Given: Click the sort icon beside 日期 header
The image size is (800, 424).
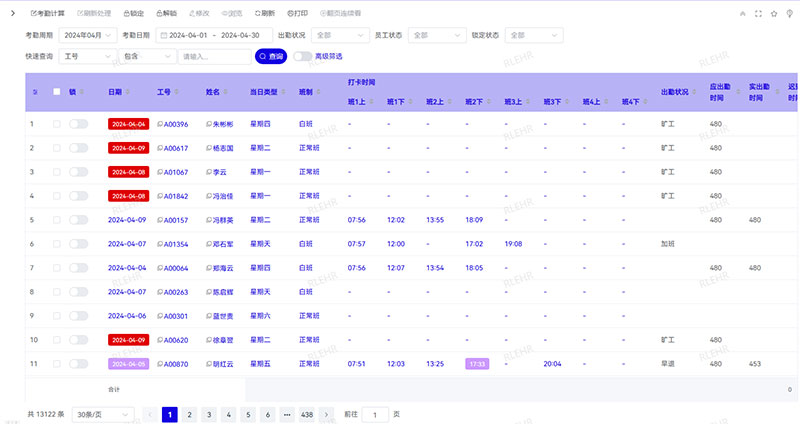Looking at the screenshot, I should tap(127, 92).
